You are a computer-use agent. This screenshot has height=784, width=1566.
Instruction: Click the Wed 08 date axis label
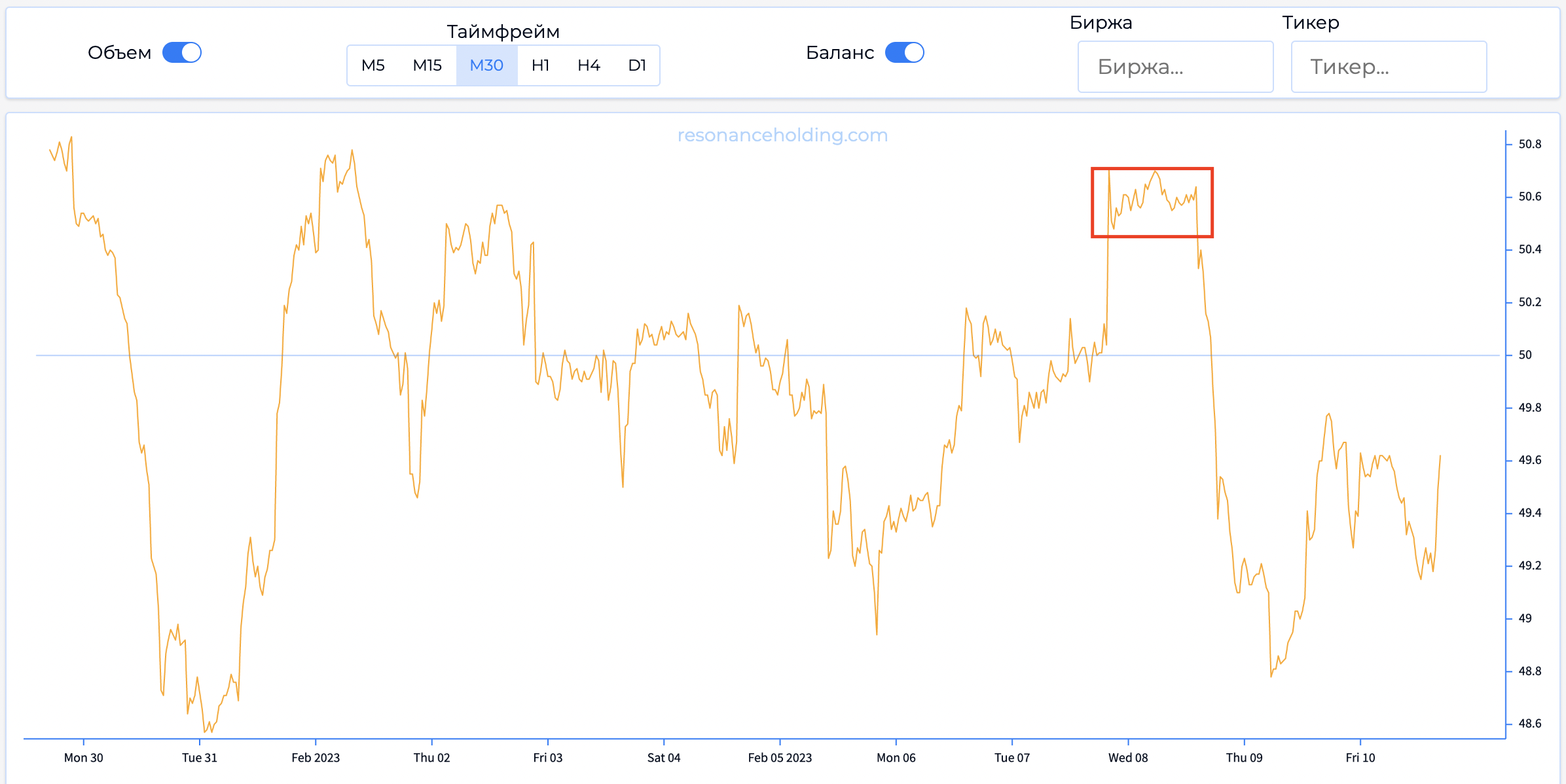coord(1127,758)
